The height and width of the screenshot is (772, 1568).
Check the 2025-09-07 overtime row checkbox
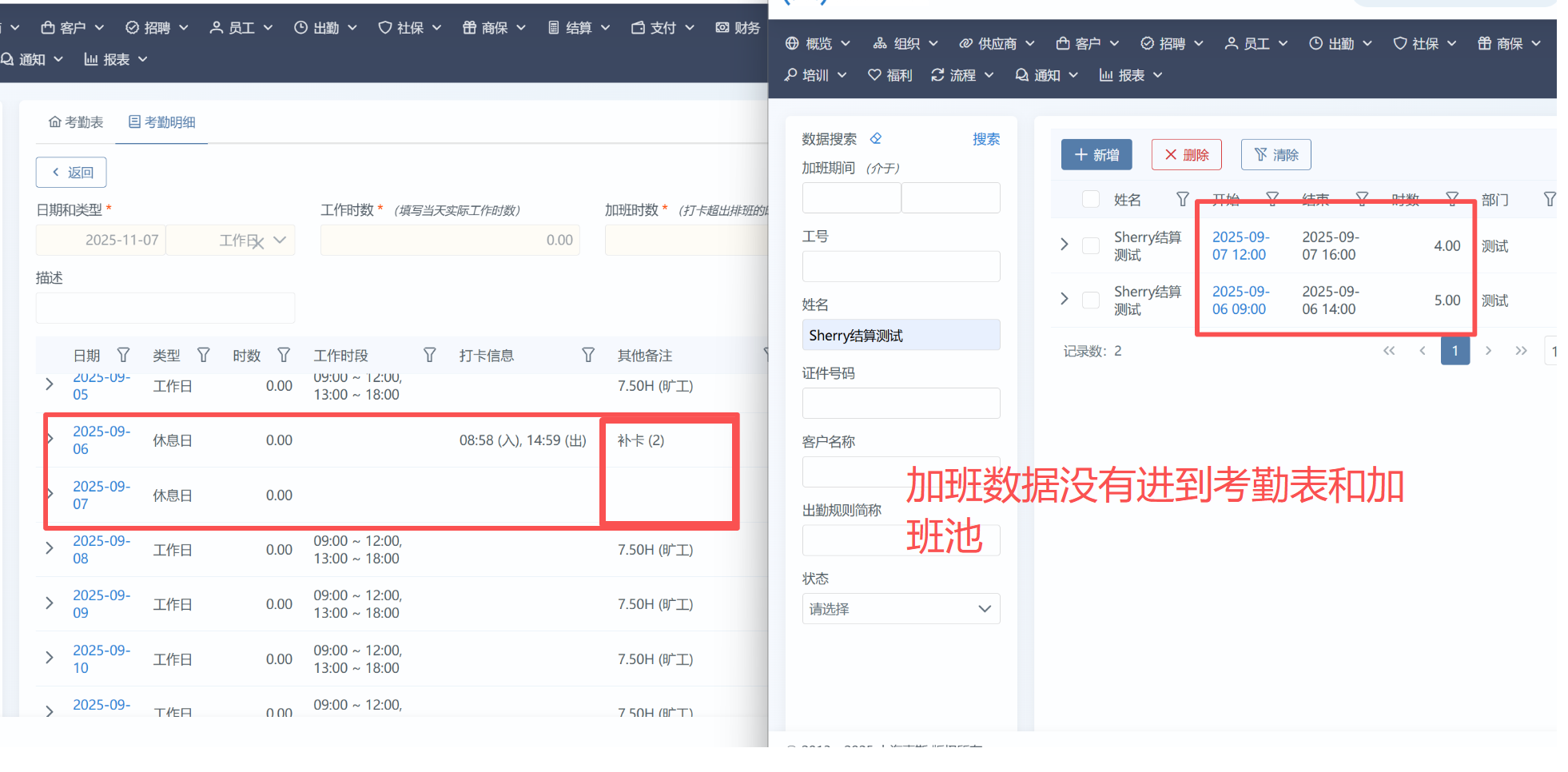[1090, 246]
